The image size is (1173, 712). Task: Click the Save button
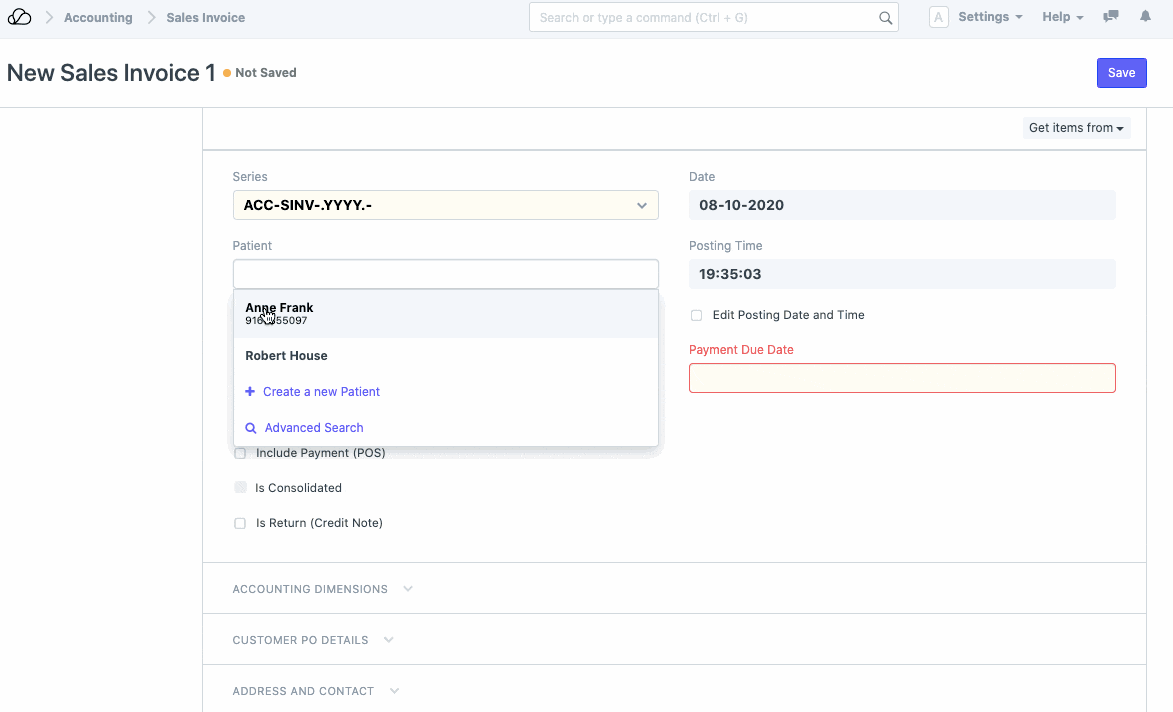(1121, 73)
